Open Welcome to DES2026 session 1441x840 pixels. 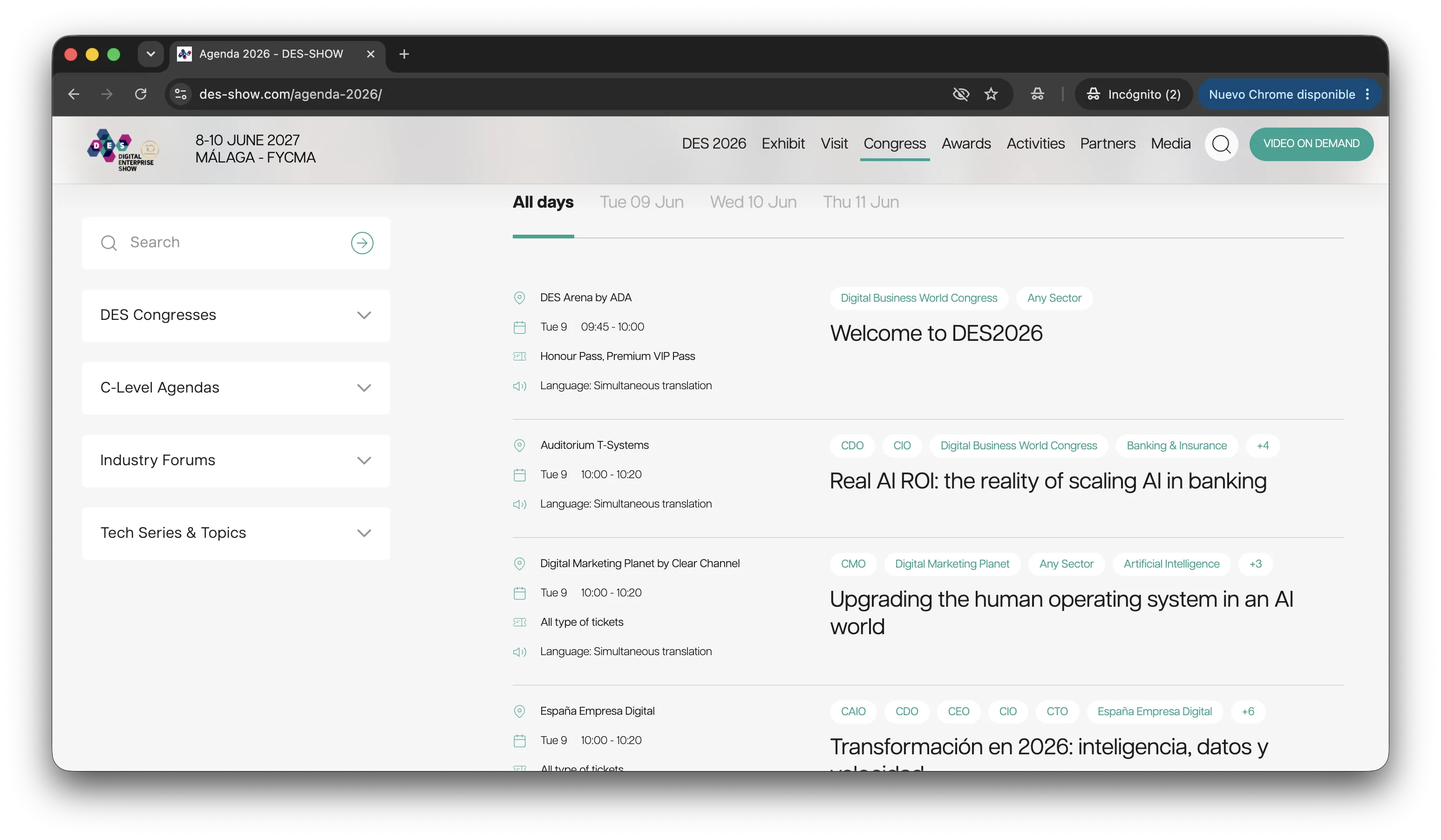click(937, 333)
